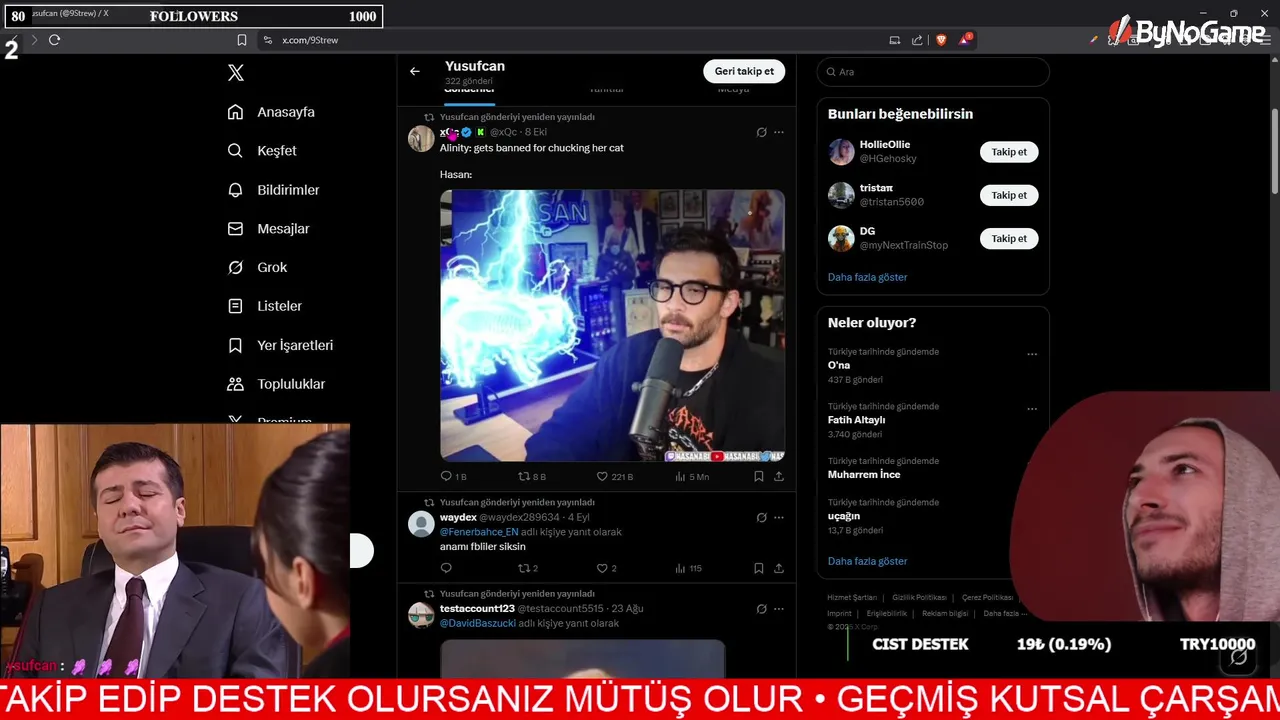Open HollieOllie's profile avatar
Viewport: 1280px width, 720px height.
pyautogui.click(x=841, y=152)
